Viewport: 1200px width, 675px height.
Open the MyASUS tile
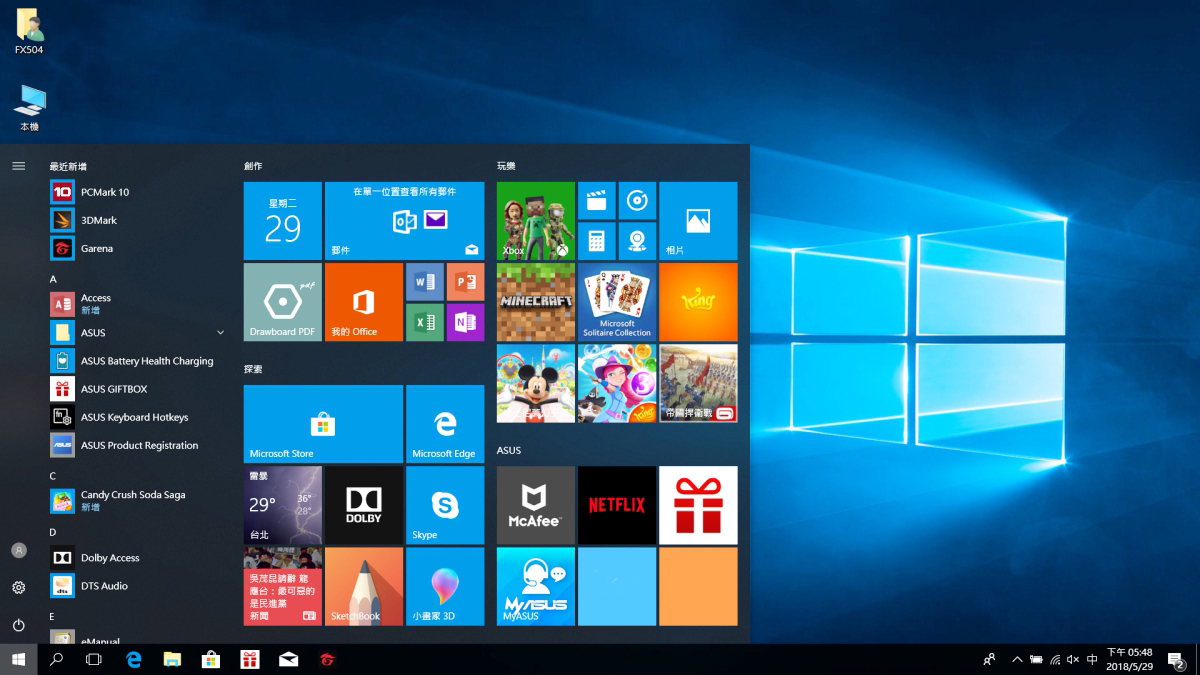click(x=536, y=586)
